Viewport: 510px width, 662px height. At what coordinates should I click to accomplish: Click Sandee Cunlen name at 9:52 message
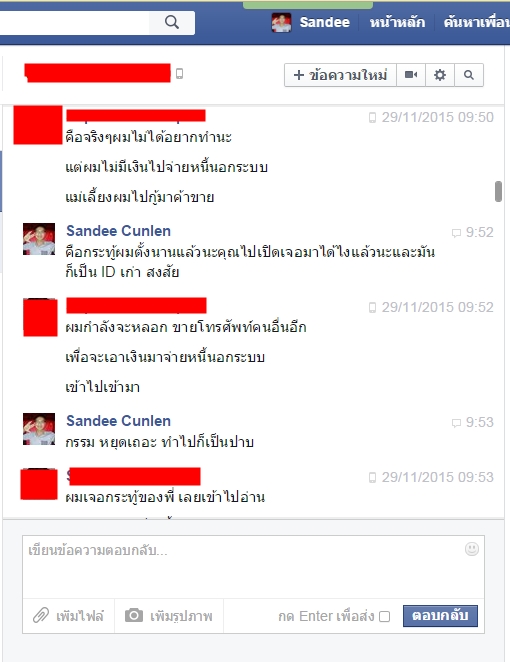pyautogui.click(x=119, y=231)
